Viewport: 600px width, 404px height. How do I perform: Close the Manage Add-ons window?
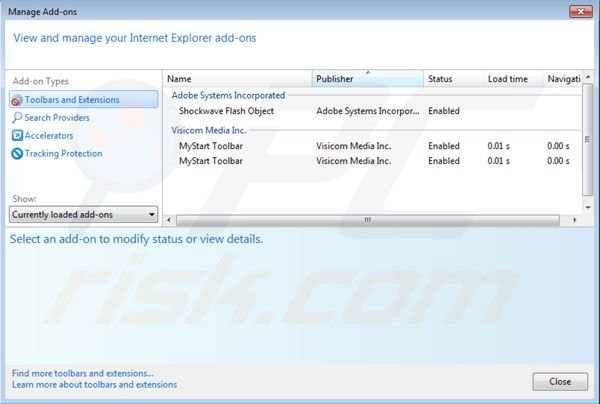580,11
